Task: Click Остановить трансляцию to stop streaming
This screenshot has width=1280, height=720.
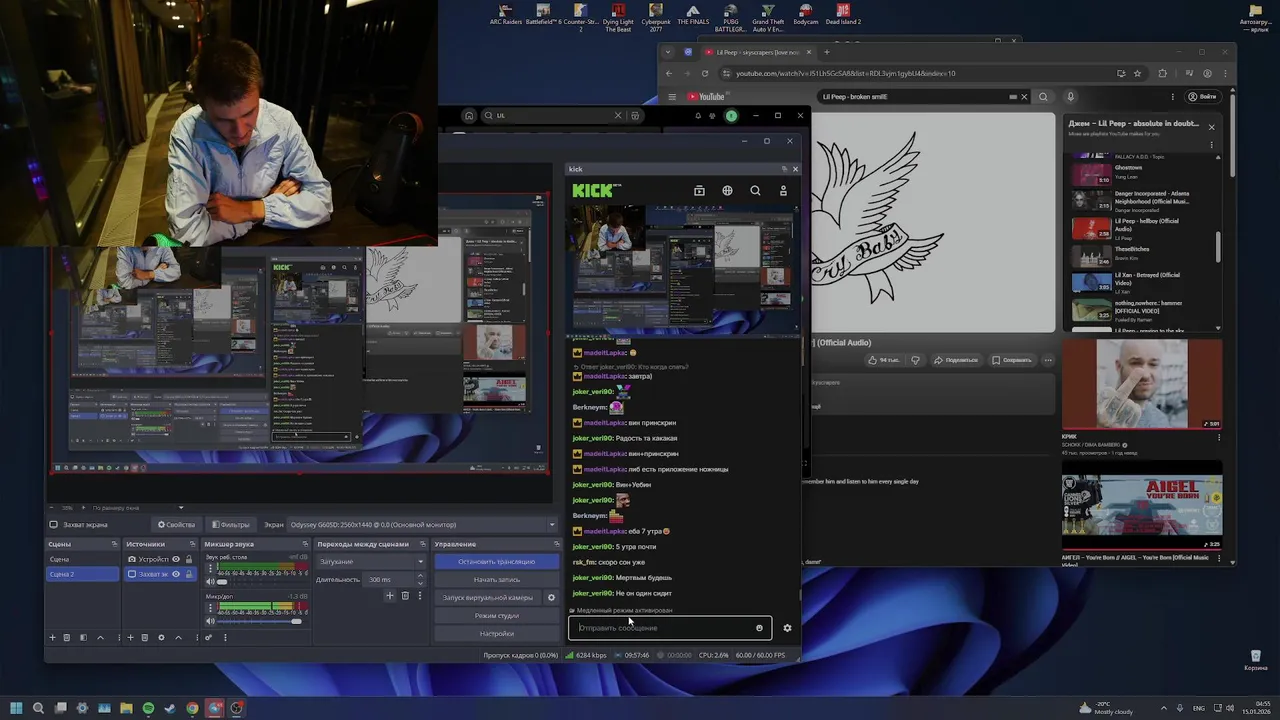Action: [496, 562]
